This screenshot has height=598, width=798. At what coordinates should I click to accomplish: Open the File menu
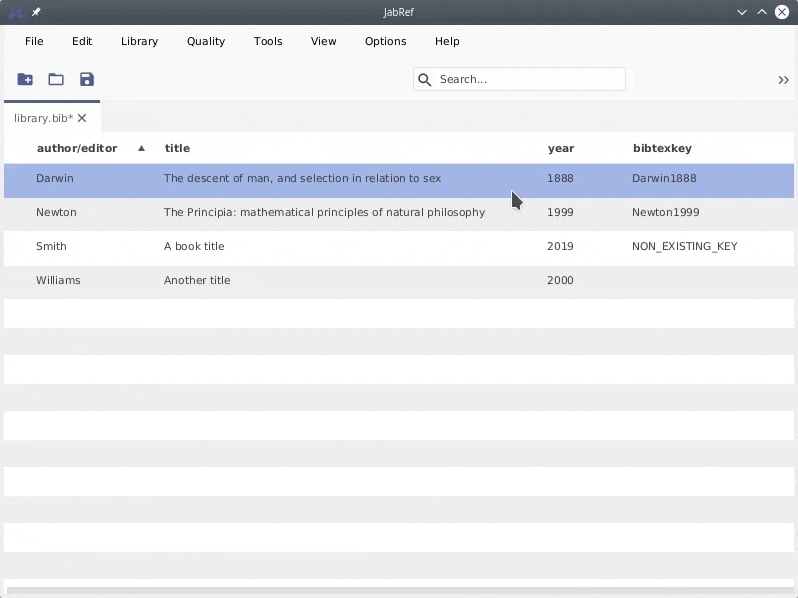pyautogui.click(x=34, y=42)
